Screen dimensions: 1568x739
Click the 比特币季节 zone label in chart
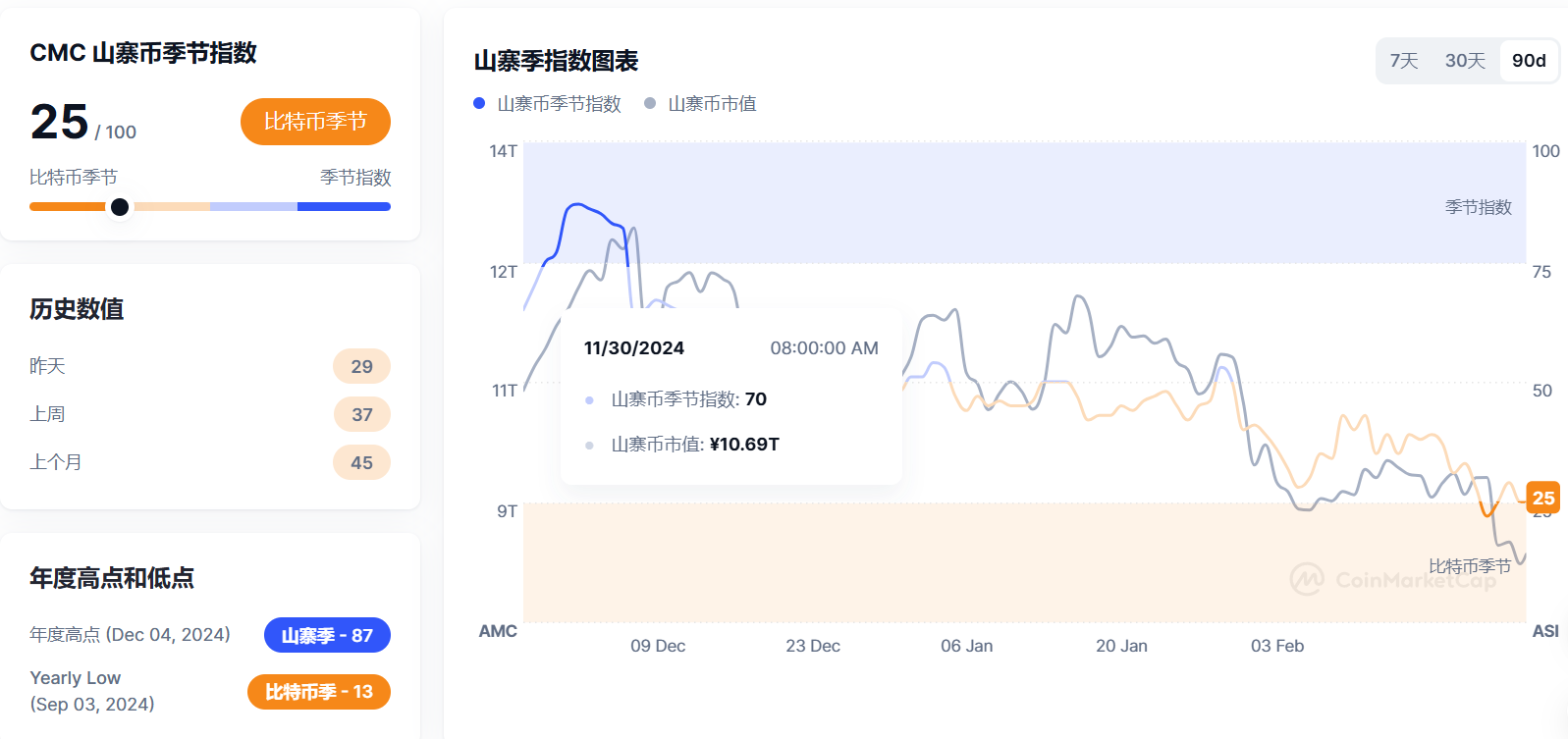point(1470,566)
